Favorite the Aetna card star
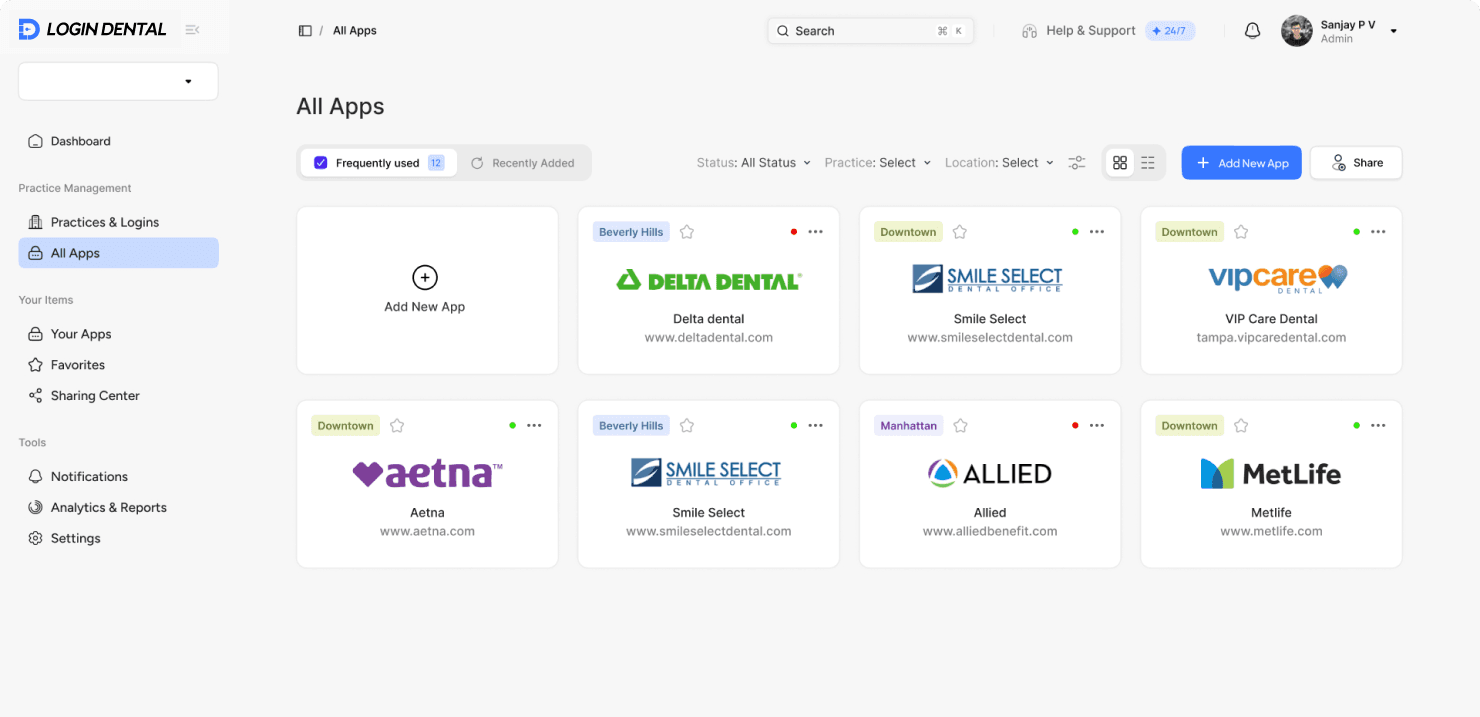The width and height of the screenshot is (1480, 717). [x=397, y=426]
